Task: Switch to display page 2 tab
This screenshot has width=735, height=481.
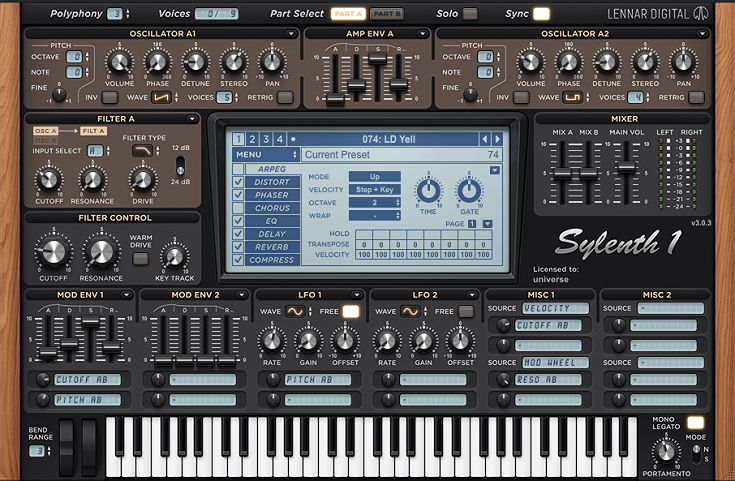Action: (252, 139)
